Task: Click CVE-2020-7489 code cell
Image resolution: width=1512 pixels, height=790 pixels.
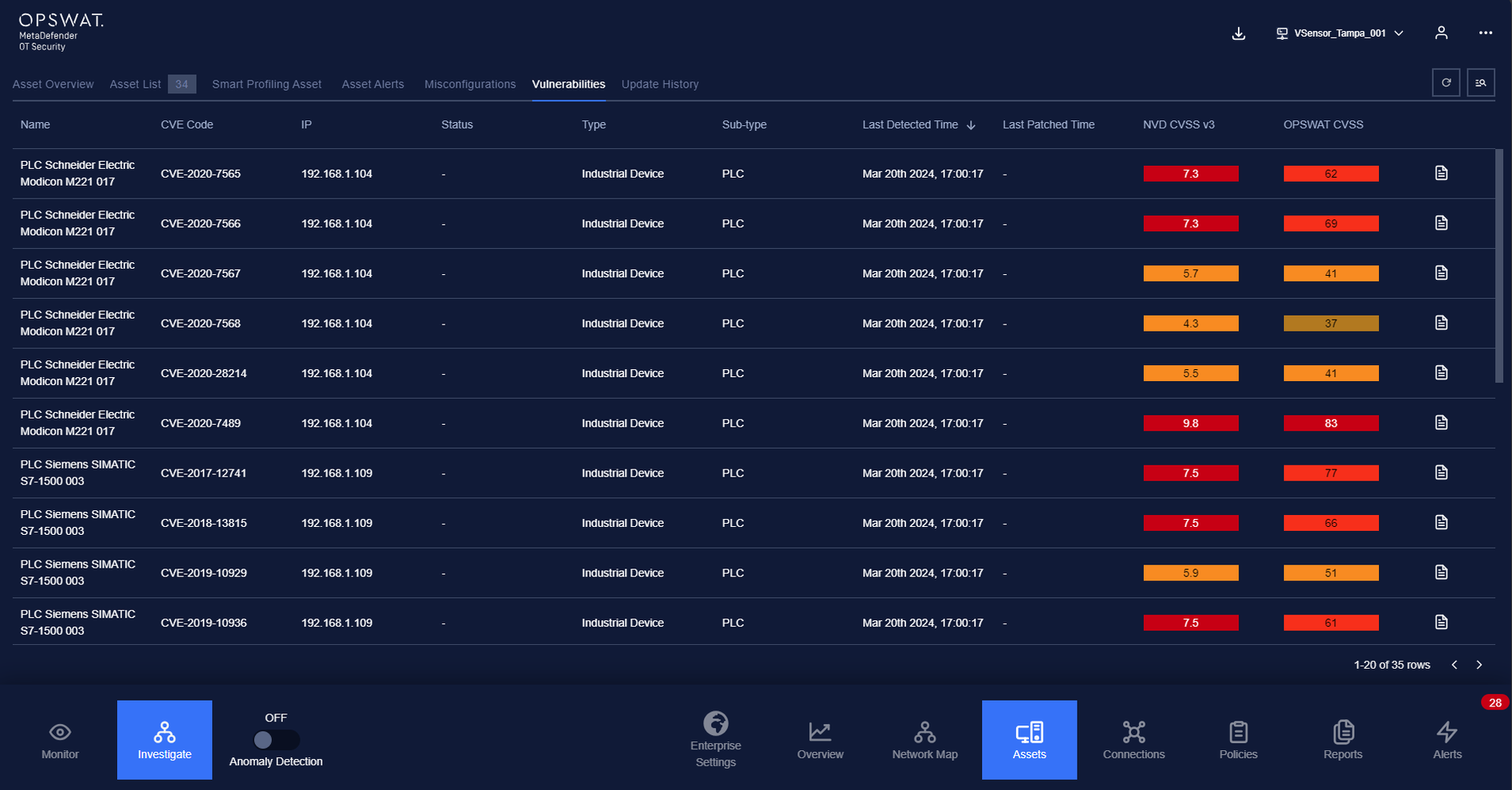Action: pyautogui.click(x=201, y=423)
